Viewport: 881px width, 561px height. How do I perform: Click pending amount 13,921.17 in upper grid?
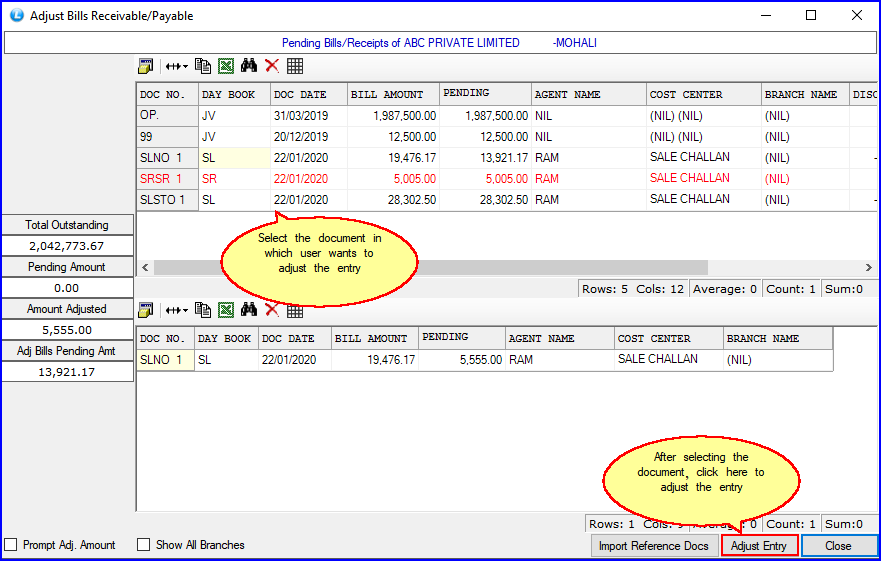(x=485, y=158)
